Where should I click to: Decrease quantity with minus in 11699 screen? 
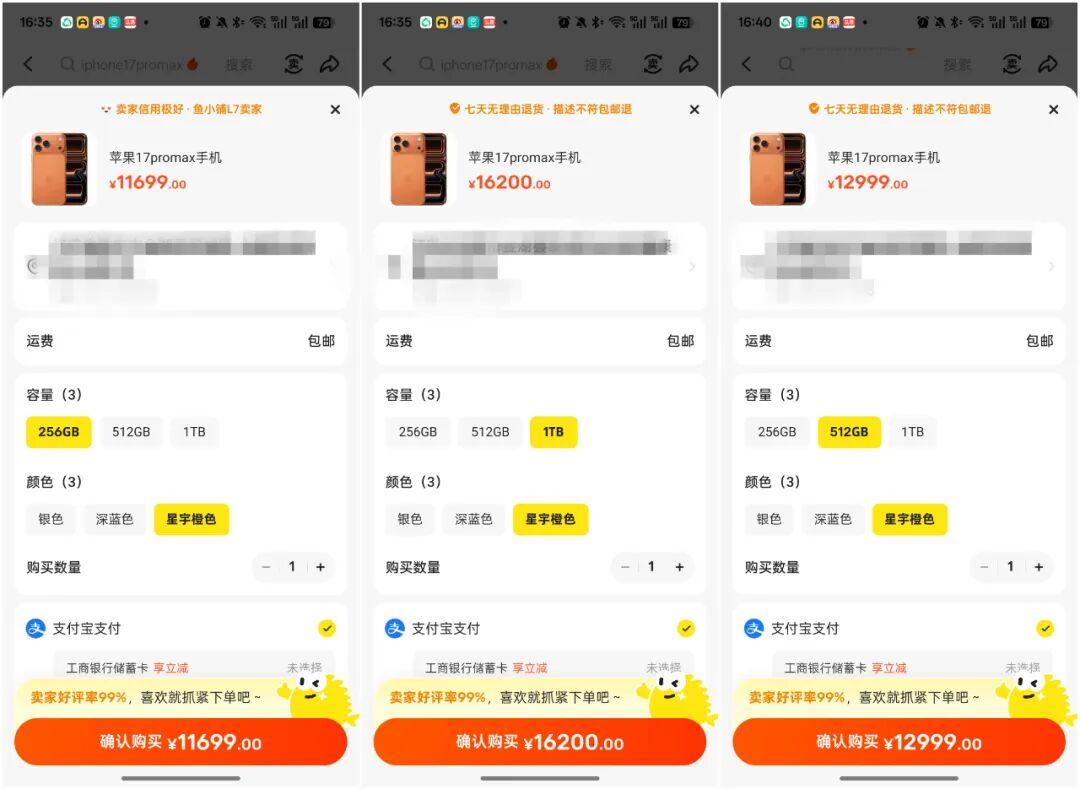[x=266, y=567]
